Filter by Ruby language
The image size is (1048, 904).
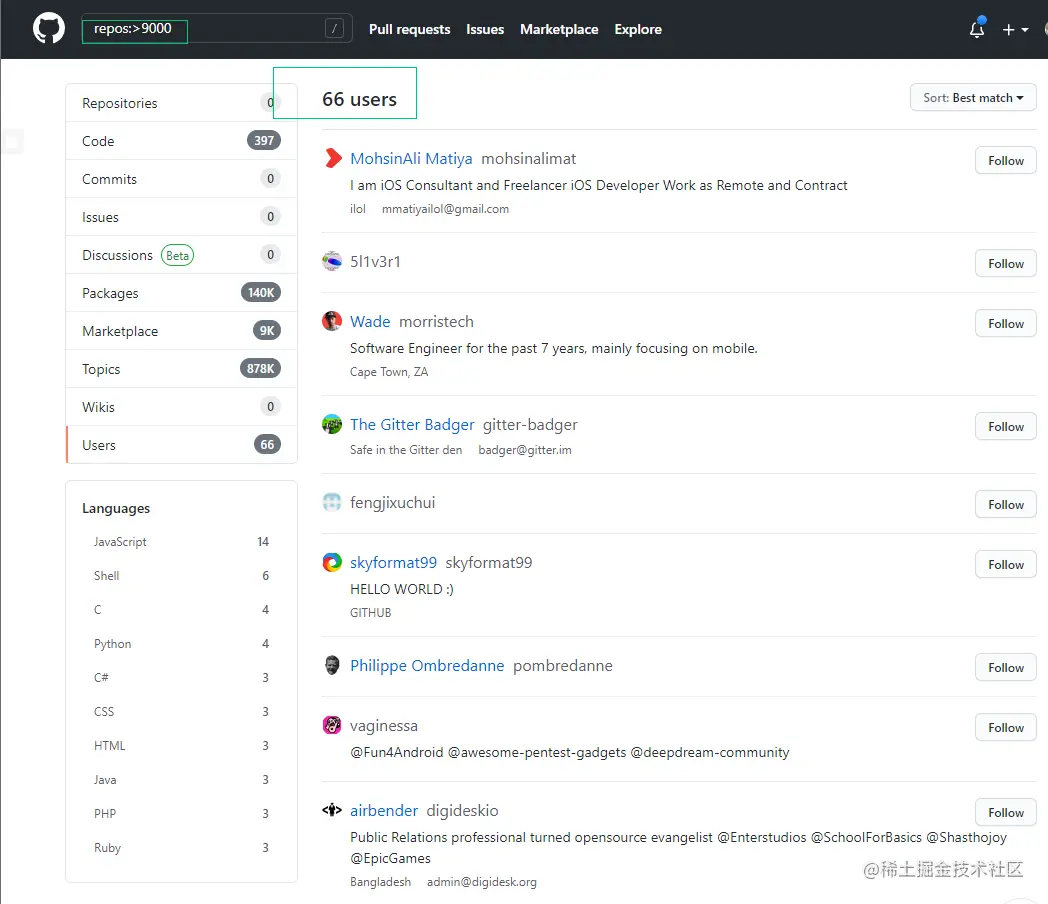click(181, 848)
